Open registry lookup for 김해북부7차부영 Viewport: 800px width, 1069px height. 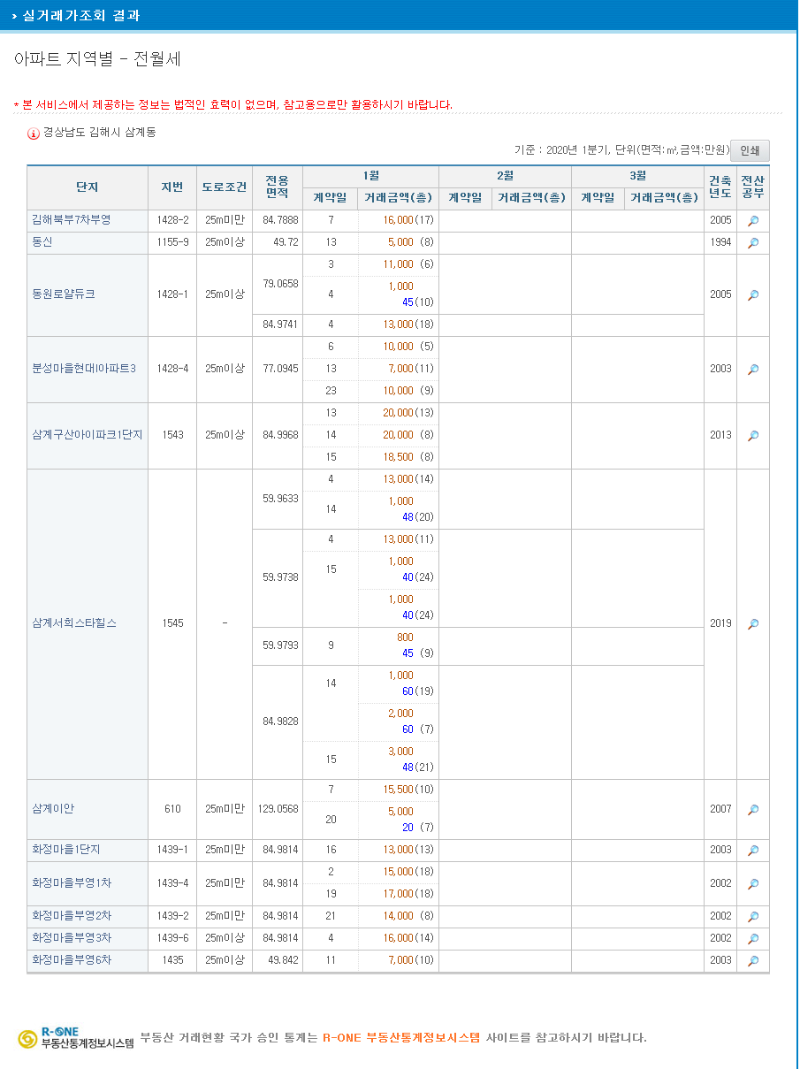pos(753,221)
